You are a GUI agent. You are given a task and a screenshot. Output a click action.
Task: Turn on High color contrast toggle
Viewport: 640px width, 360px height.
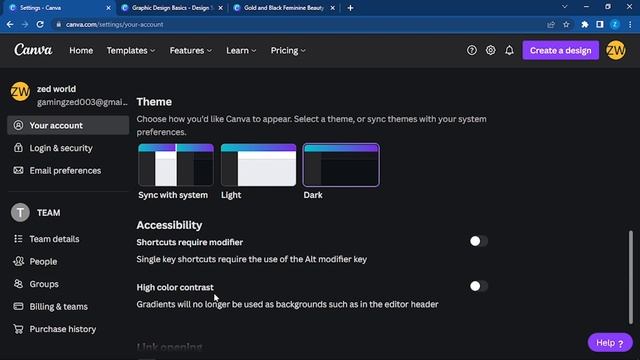point(478,286)
